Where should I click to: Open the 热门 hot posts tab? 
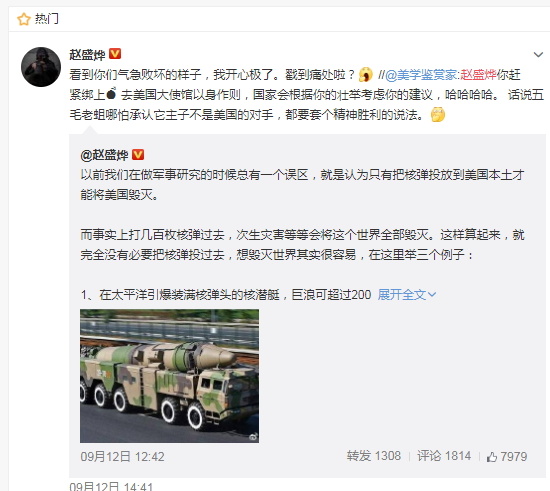(x=47, y=19)
